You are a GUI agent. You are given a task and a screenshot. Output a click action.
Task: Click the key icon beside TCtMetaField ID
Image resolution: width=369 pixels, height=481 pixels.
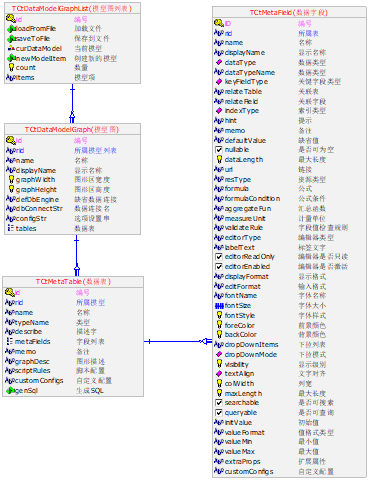[x=219, y=23]
